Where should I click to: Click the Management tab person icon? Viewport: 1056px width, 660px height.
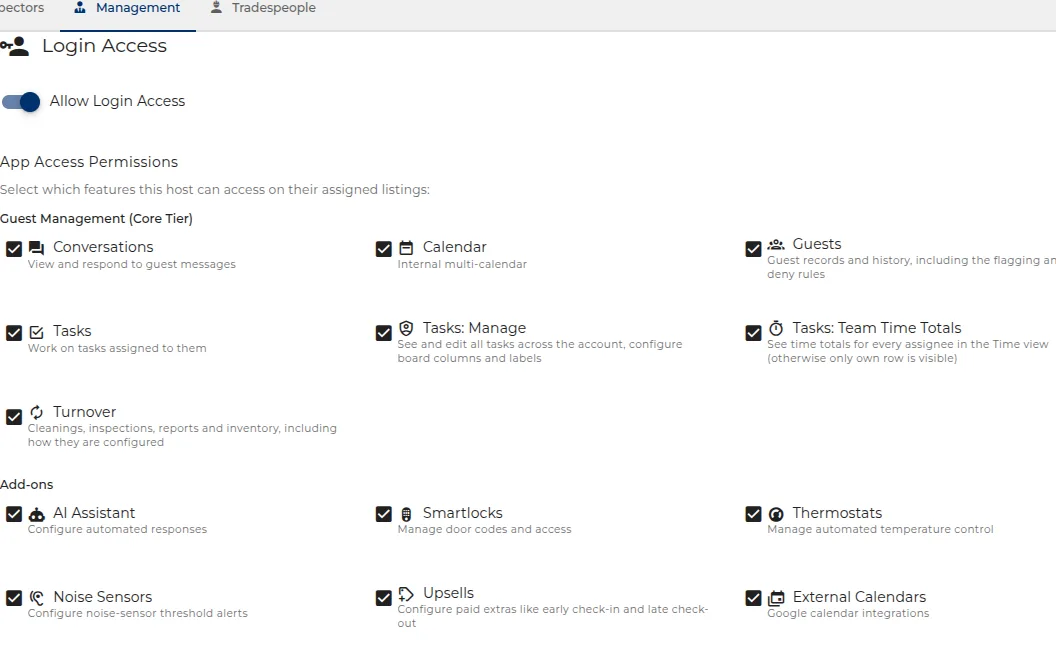[79, 7]
